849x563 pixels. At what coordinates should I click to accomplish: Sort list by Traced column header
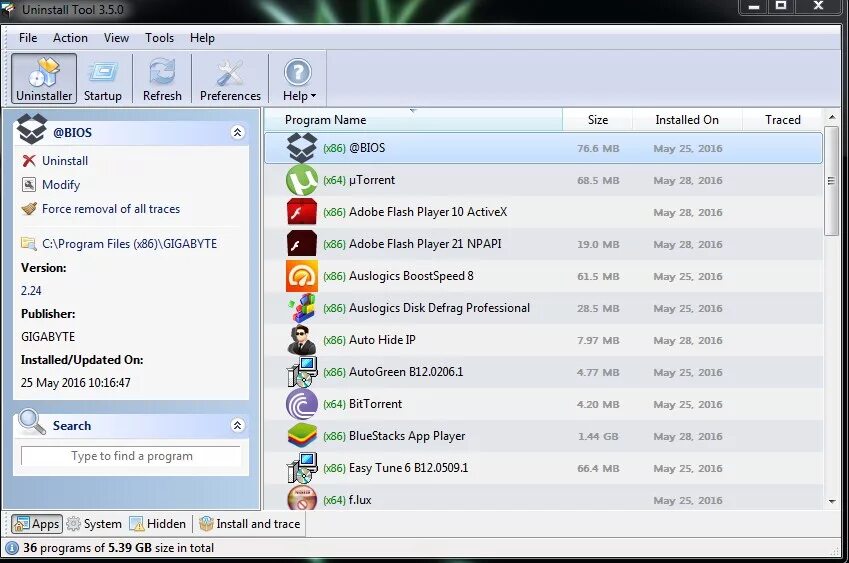tap(782, 120)
